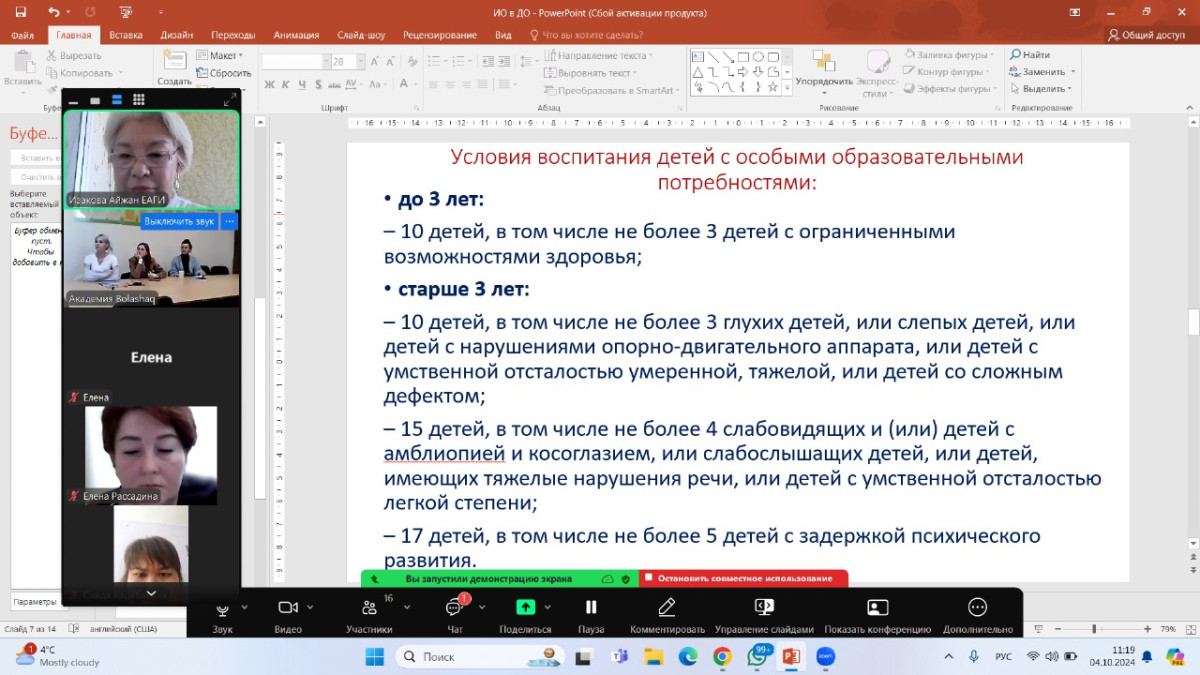Expand the Replace dropdown arrow in Editing
1200x675 pixels.
pos(1073,72)
